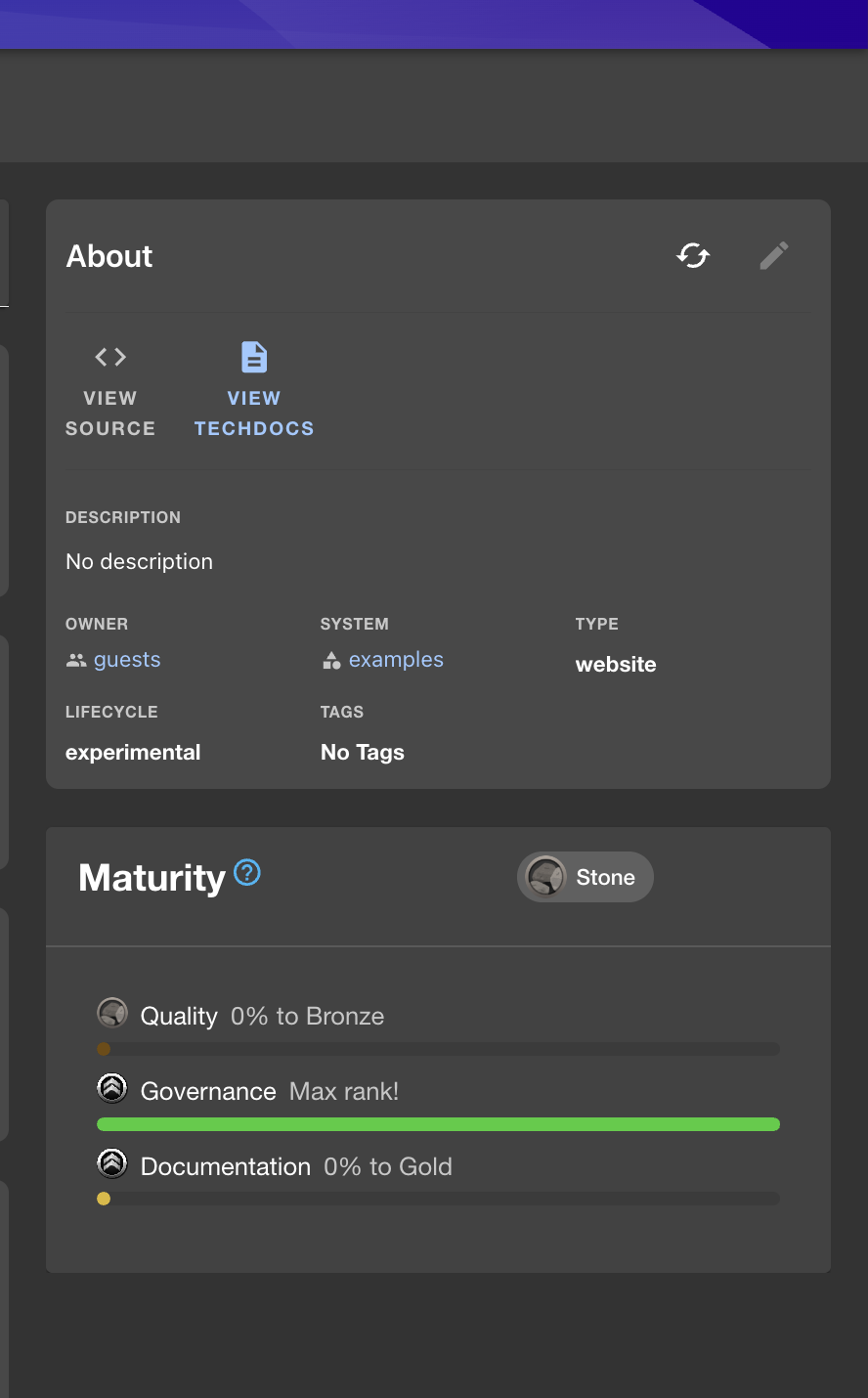This screenshot has height=1398, width=868.
Task: Click the Stone rank badge
Action: click(x=585, y=877)
